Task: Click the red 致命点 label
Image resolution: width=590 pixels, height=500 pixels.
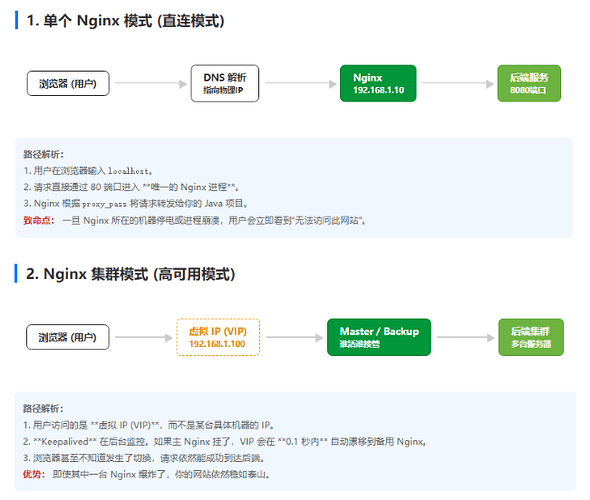Action: pos(39,220)
